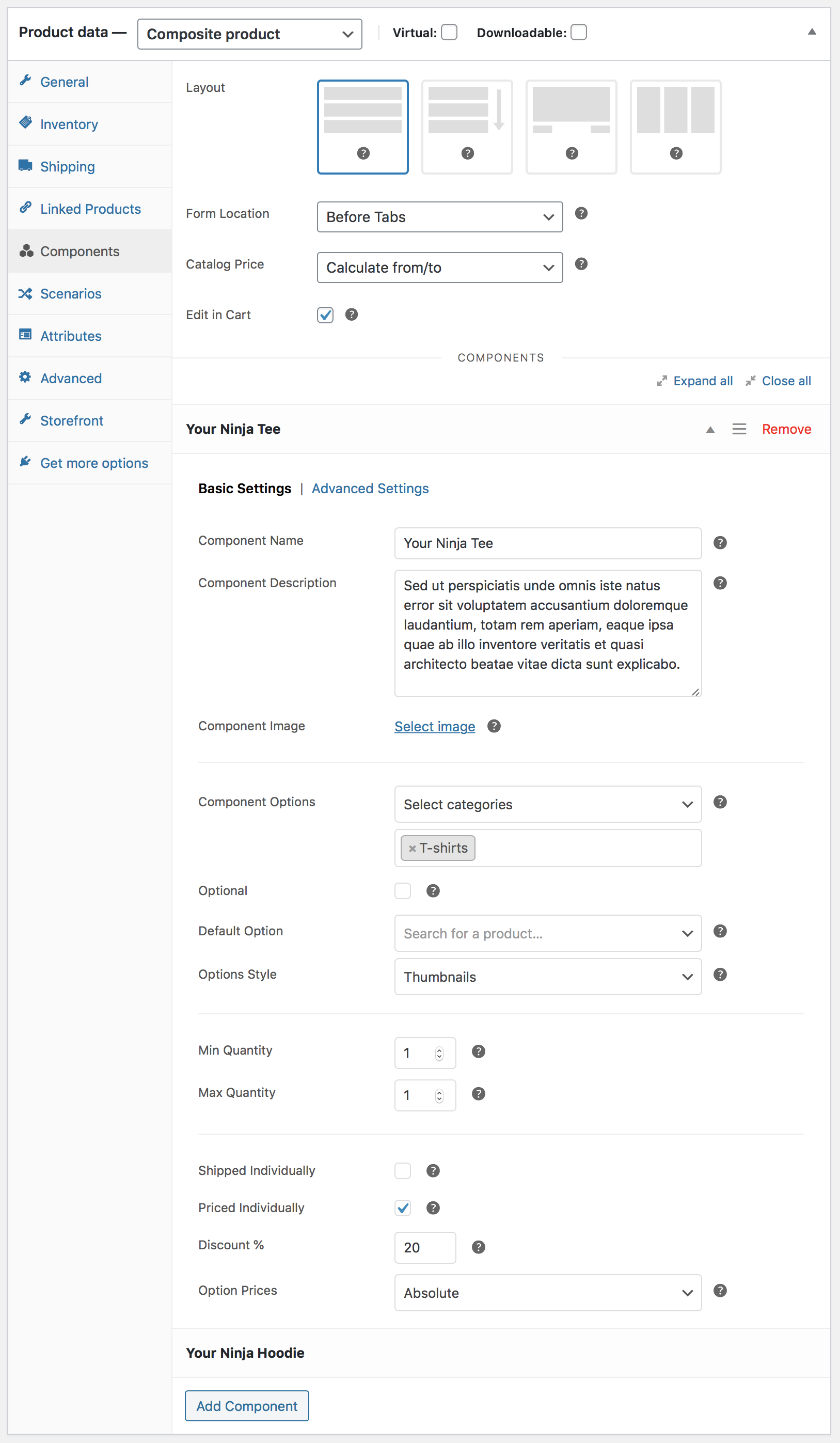Remove the T-shirts category tag
Image resolution: width=840 pixels, height=1443 pixels.
coord(414,848)
